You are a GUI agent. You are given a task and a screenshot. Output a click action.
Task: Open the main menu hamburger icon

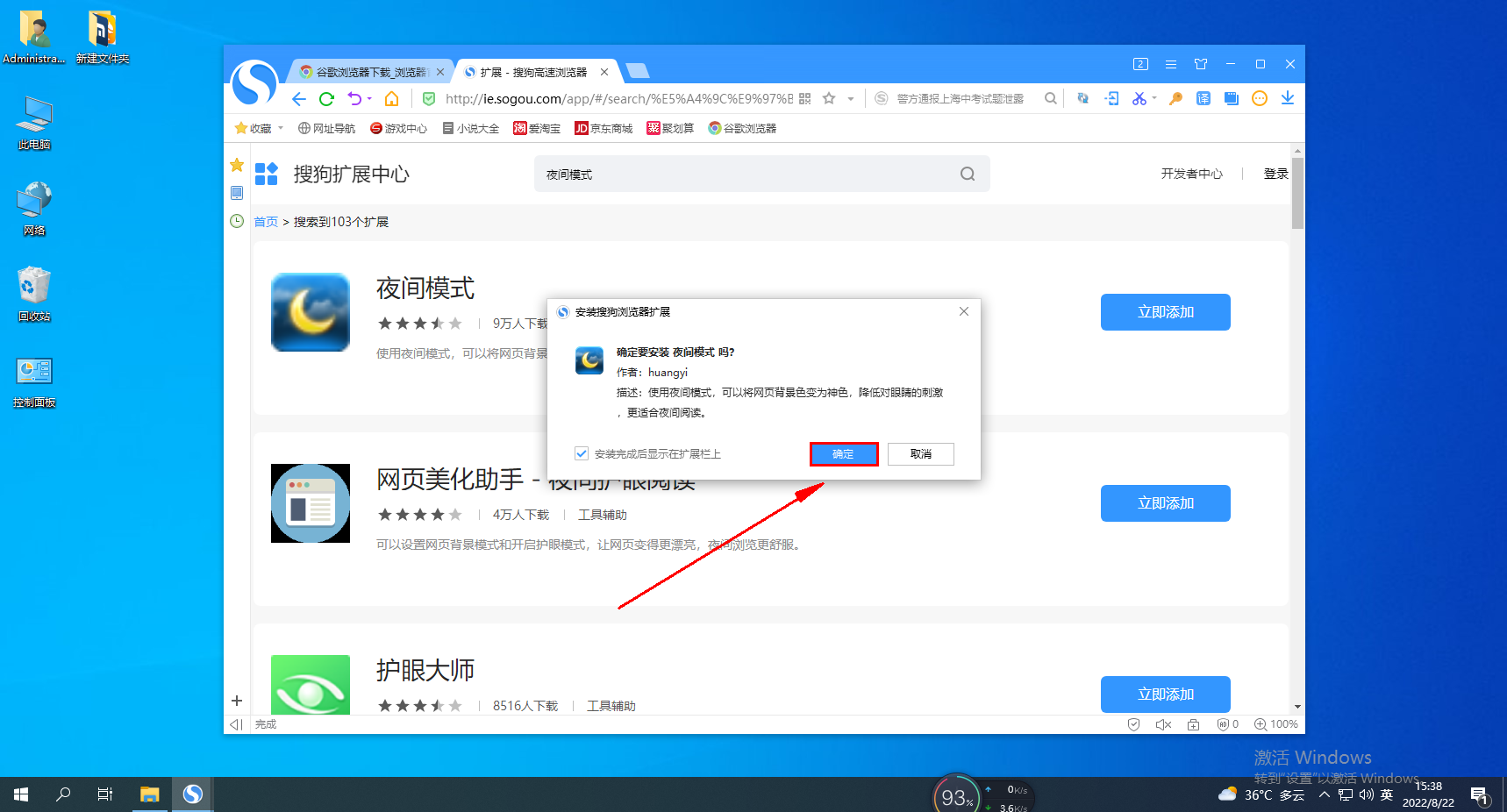coord(1171,64)
